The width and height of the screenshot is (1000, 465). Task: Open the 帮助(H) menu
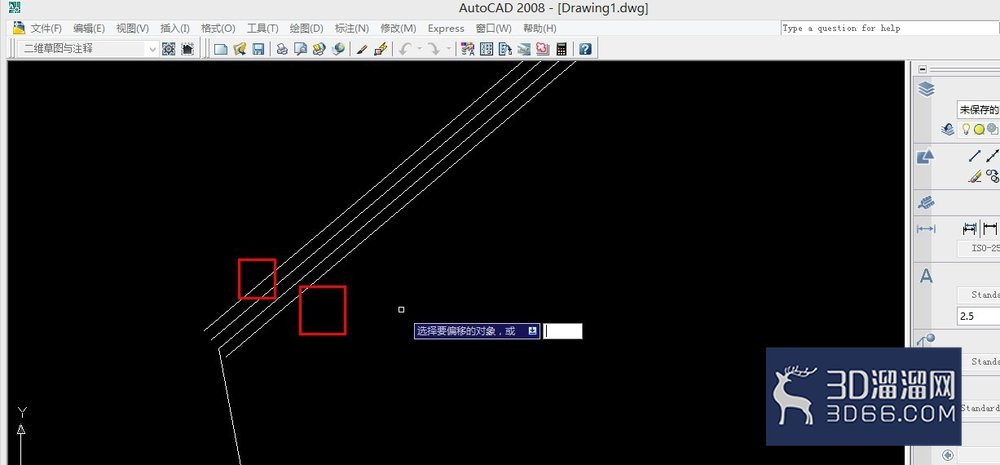click(540, 28)
